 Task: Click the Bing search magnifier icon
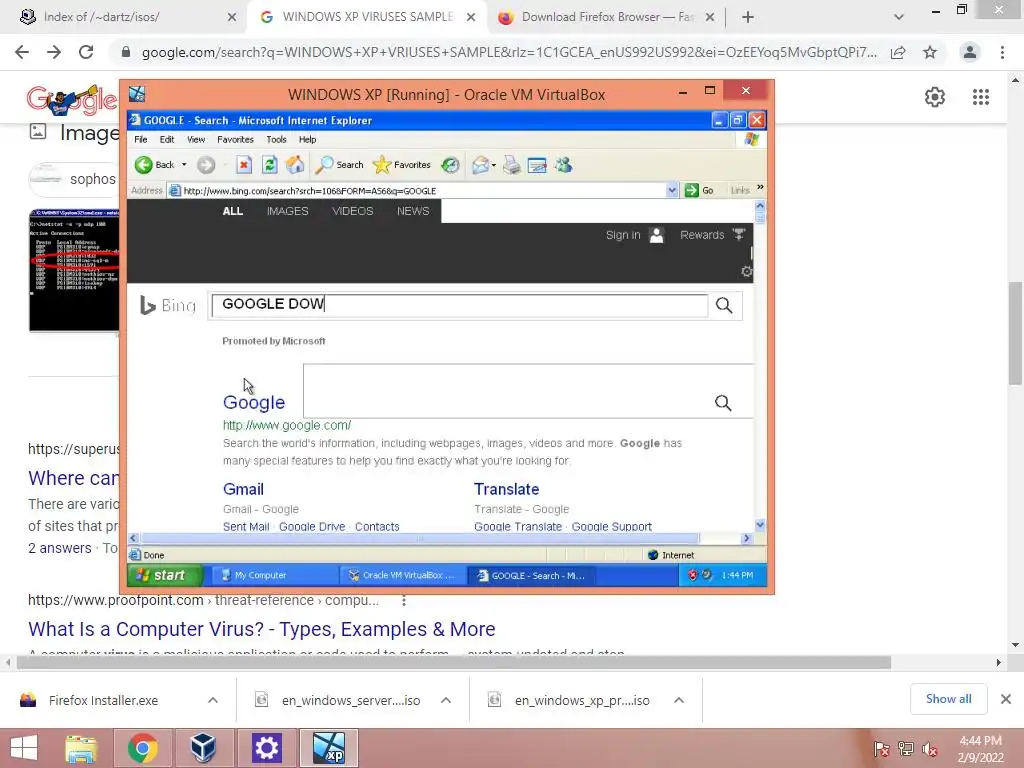724,305
